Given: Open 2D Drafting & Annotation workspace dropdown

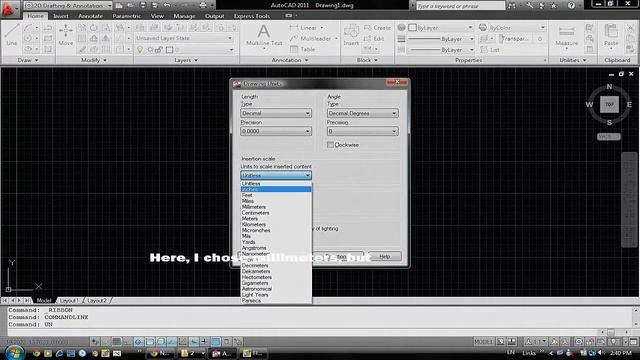Looking at the screenshot, I should click(x=68, y=5).
